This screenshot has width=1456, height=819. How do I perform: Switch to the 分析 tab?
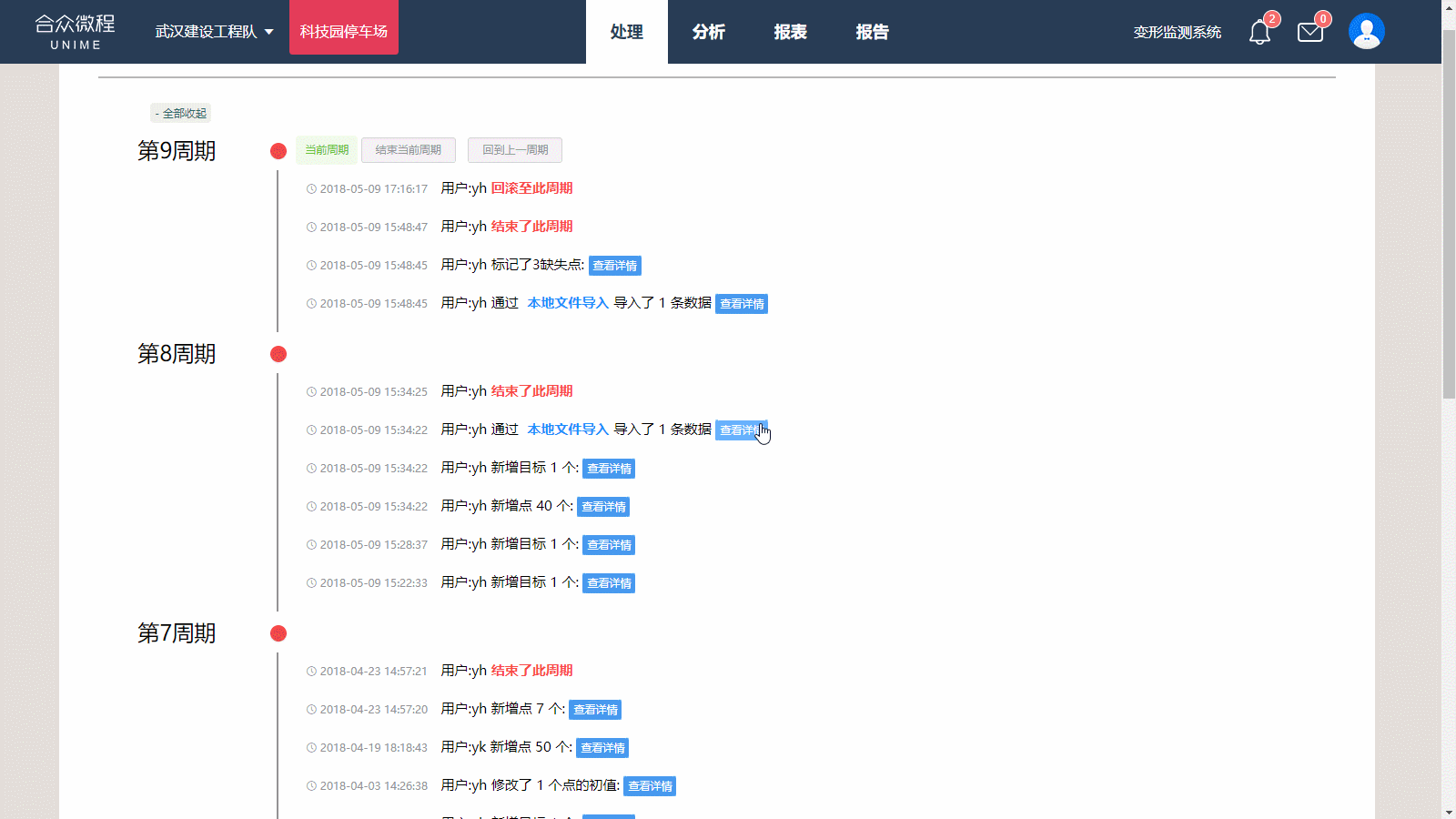[708, 32]
